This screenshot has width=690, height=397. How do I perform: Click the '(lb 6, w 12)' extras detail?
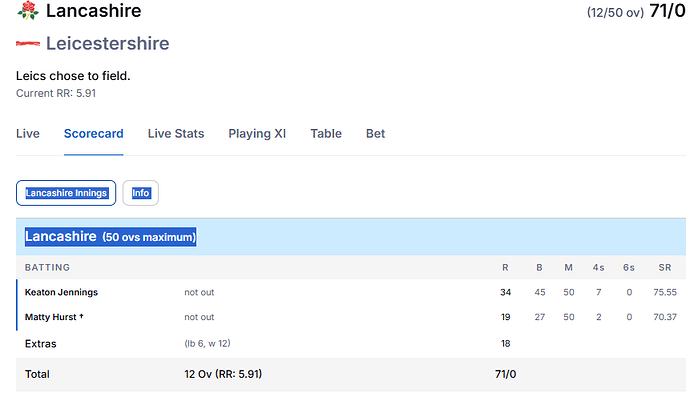pos(207,343)
